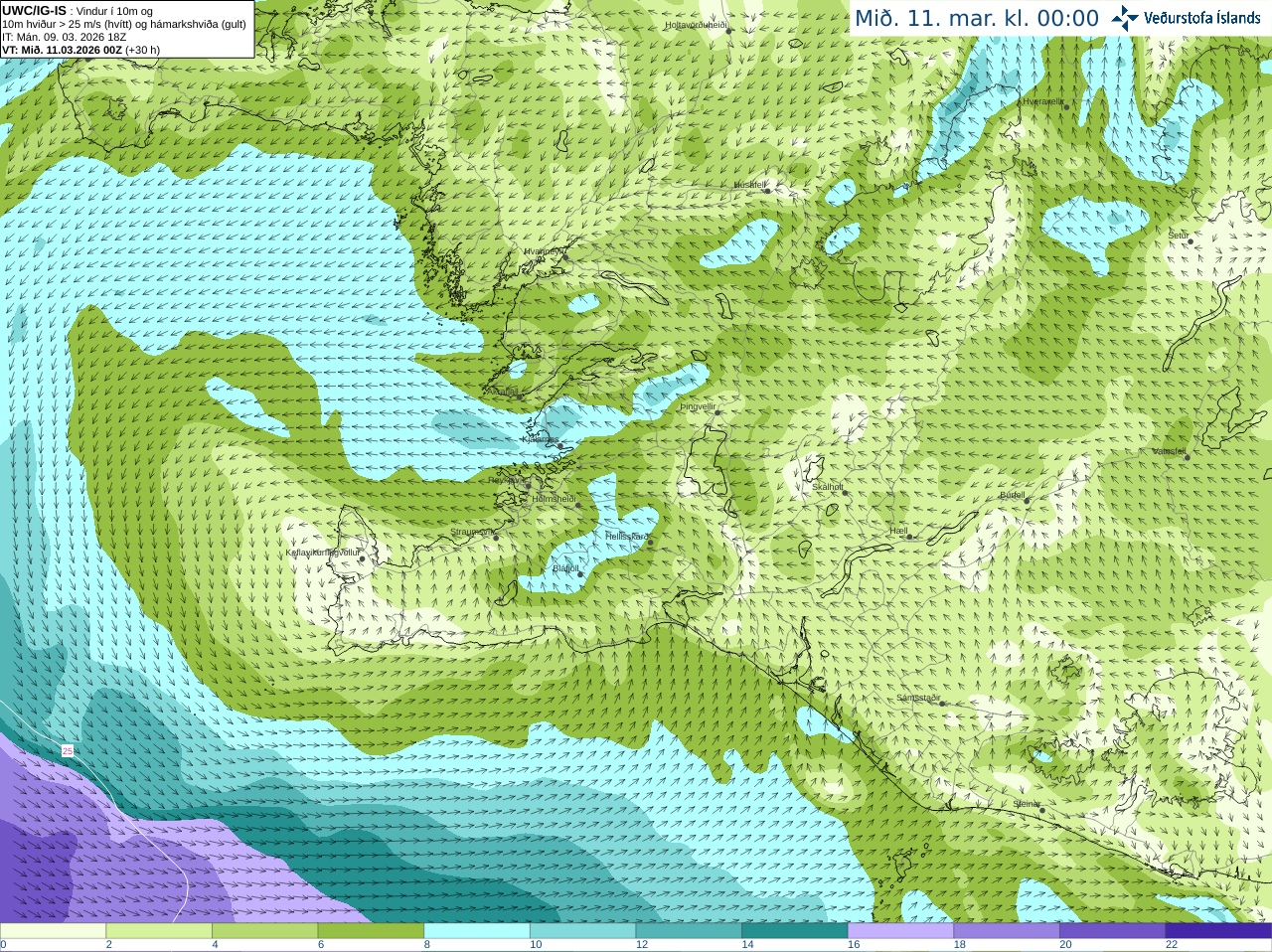The image size is (1272, 952).
Task: Click the Hellisskarð station label
Action: (627, 536)
